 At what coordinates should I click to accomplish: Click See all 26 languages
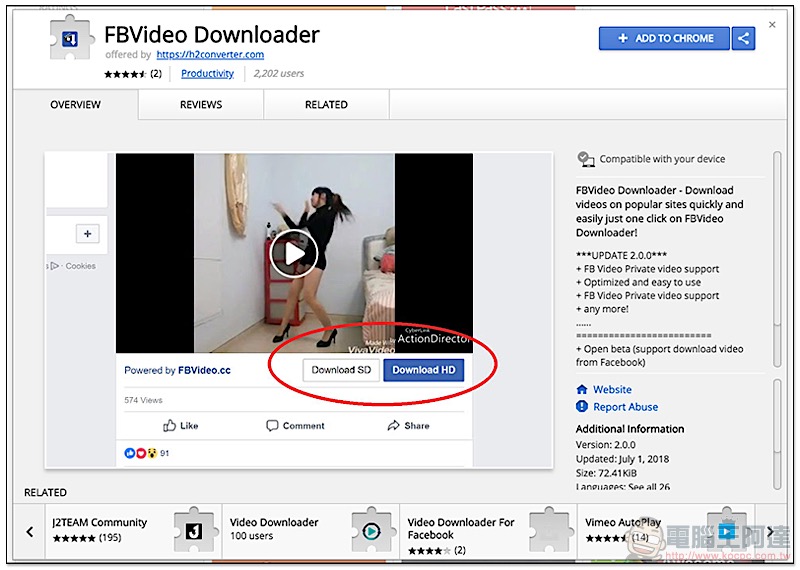[x=649, y=487]
